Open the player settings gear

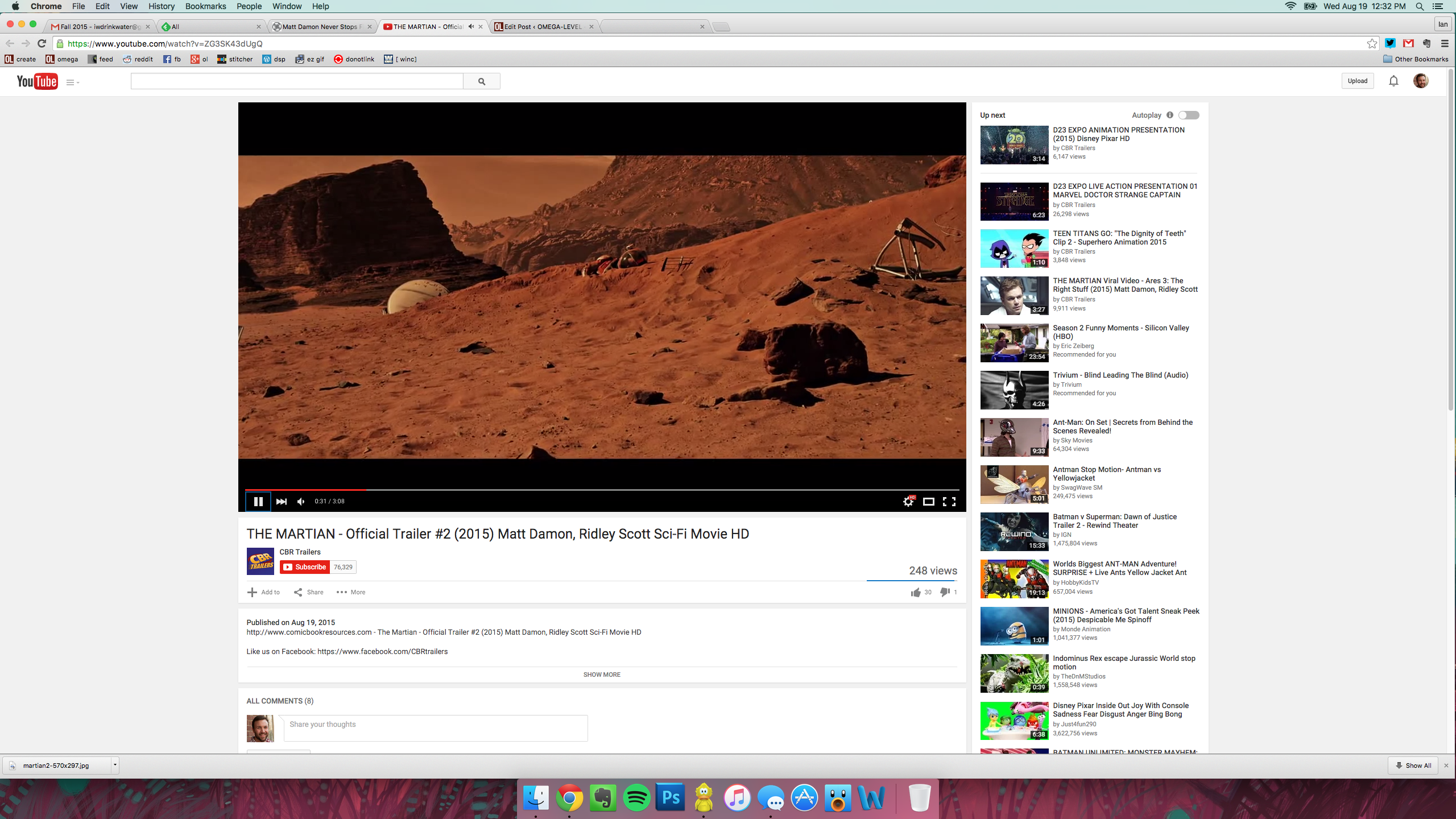[908, 501]
